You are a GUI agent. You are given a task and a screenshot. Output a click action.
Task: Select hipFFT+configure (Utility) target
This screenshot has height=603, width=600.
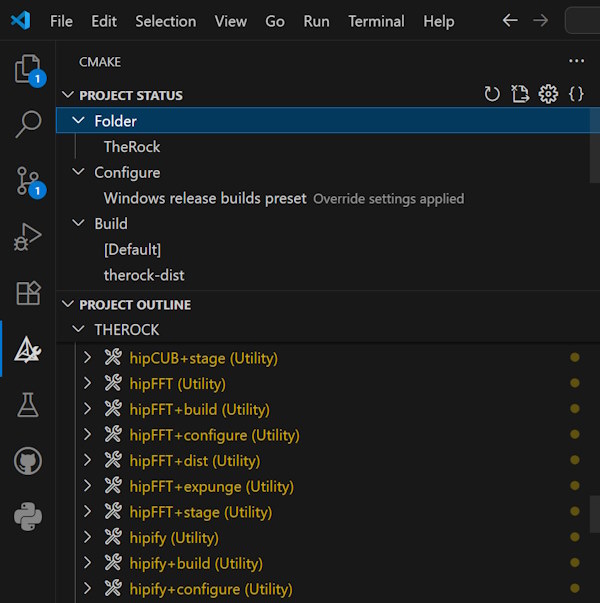pos(215,435)
